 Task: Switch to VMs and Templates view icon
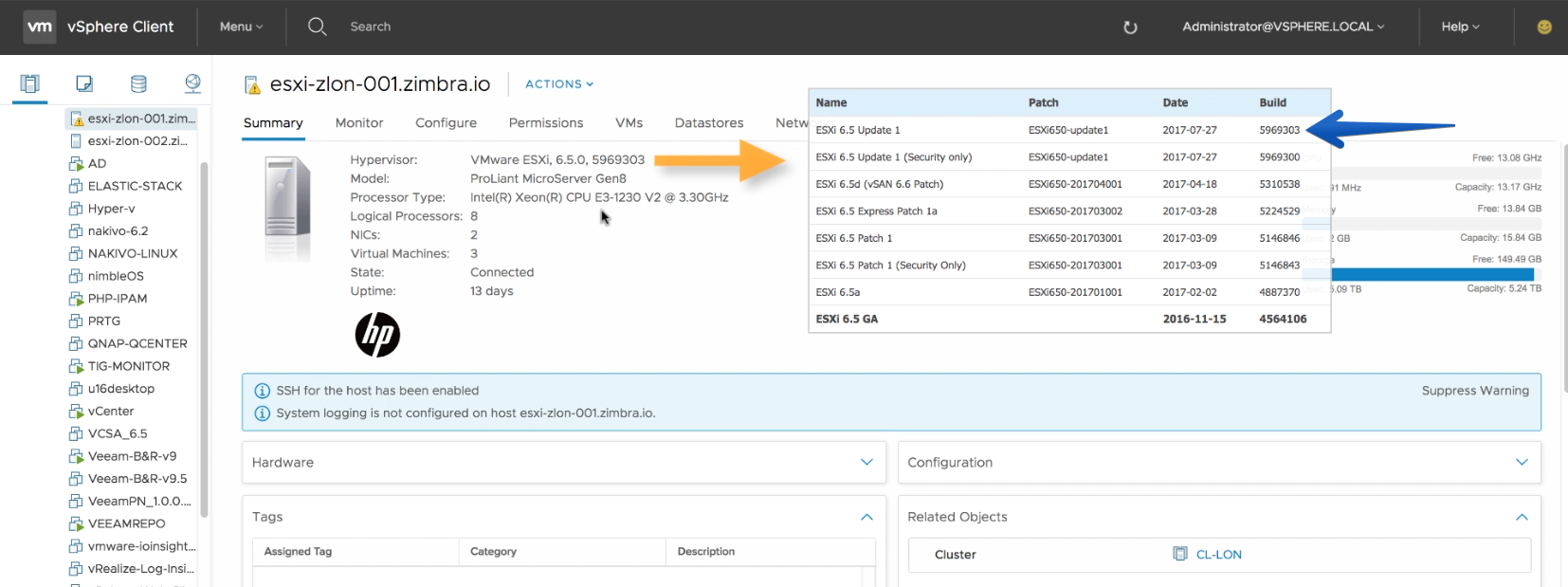(x=84, y=83)
